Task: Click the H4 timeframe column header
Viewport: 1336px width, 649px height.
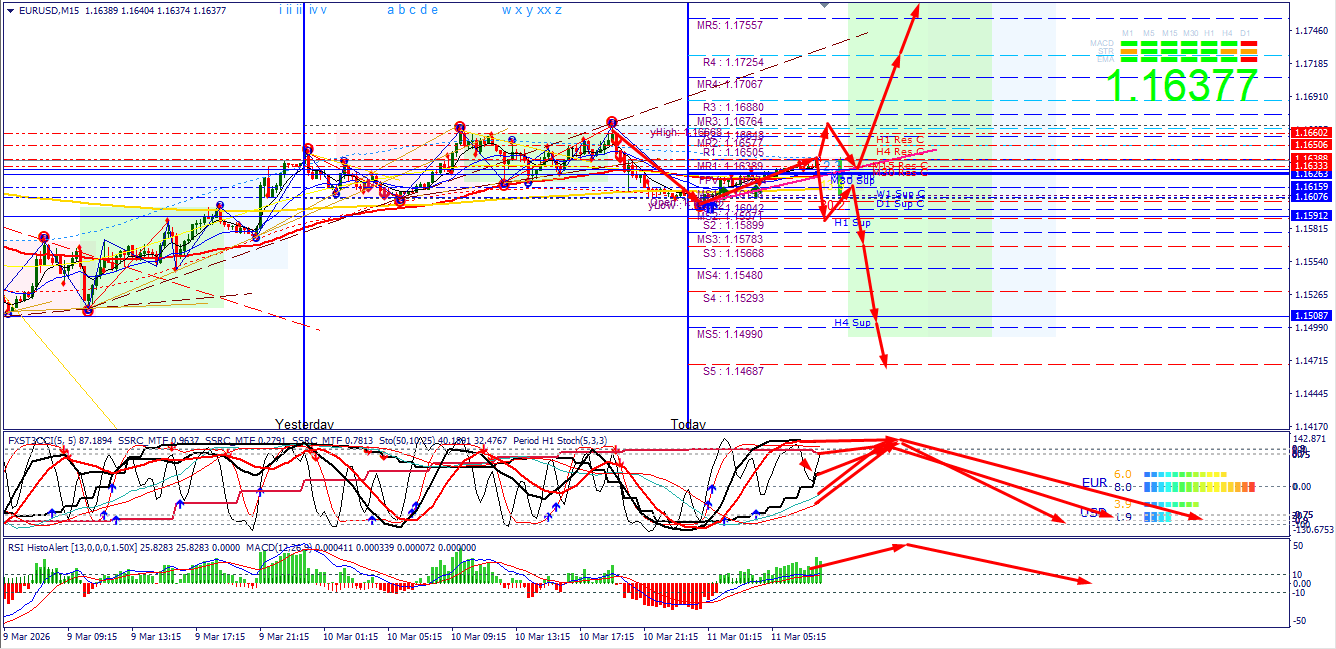Action: 1228,33
